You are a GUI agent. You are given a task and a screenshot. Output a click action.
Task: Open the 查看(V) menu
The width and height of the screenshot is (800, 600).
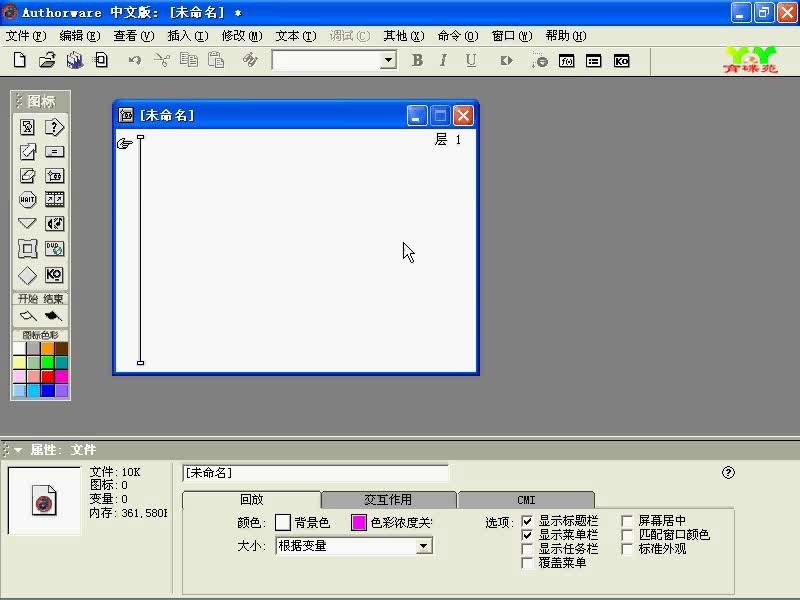coord(134,36)
